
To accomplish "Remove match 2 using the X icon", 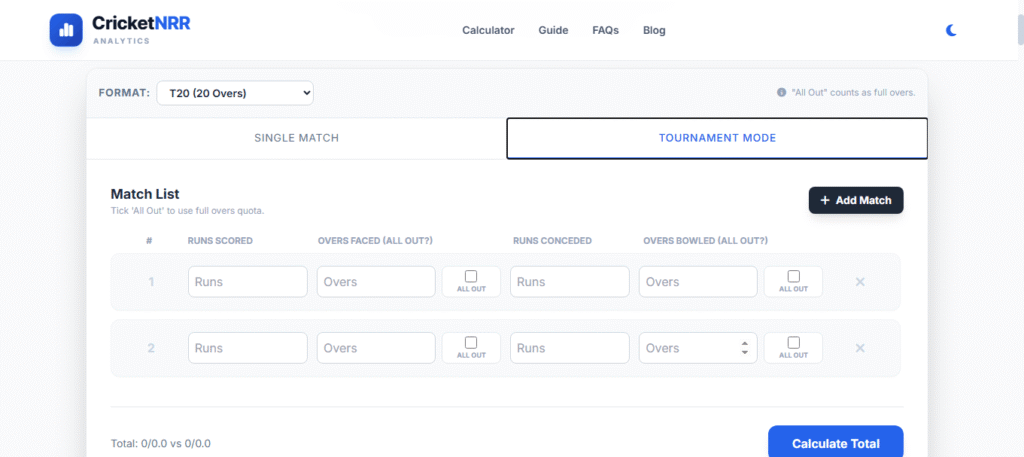I will 859,348.
